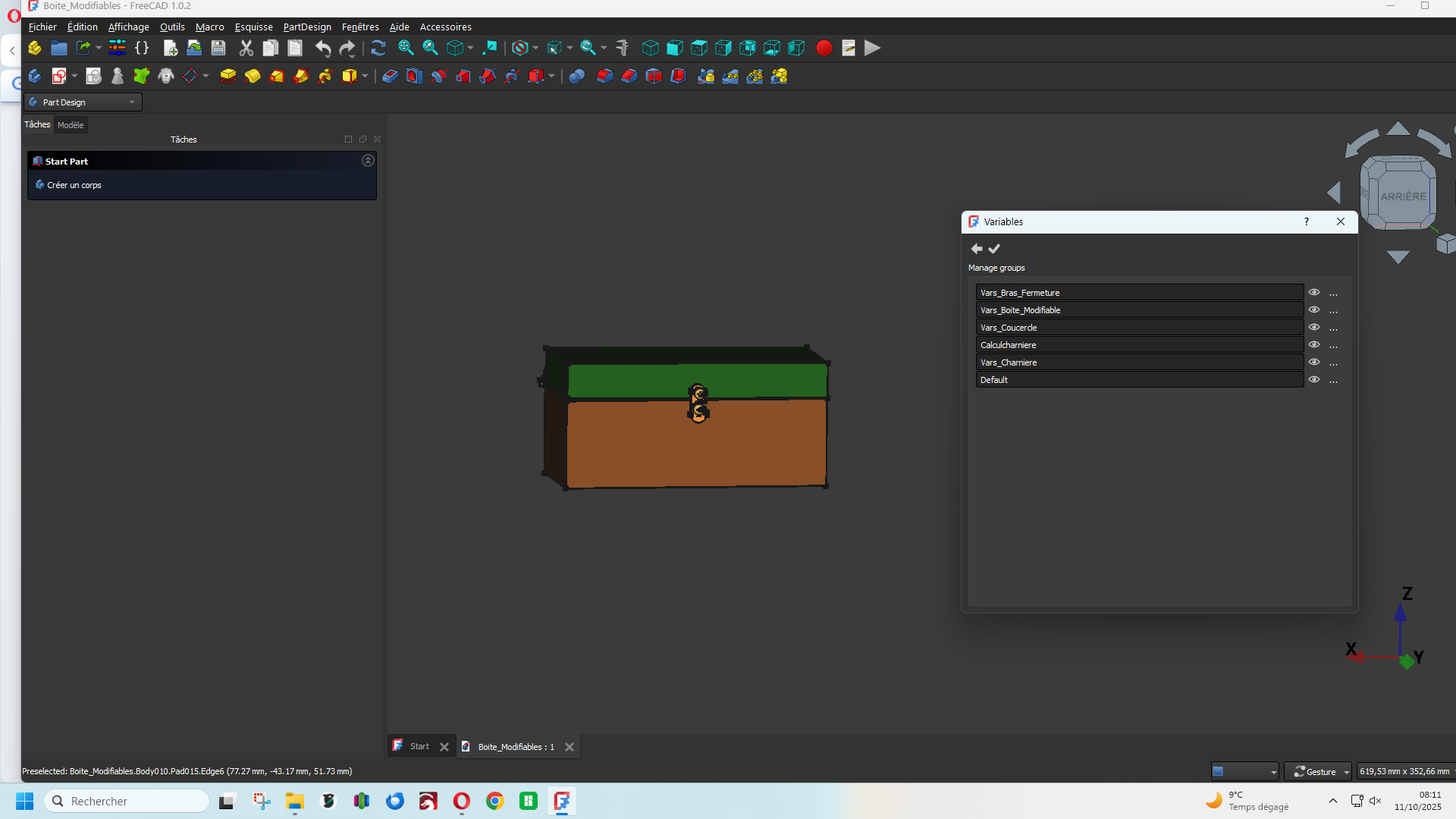Viewport: 1456px width, 819px height.
Task: Click the Créer un corps link
Action: [74, 185]
